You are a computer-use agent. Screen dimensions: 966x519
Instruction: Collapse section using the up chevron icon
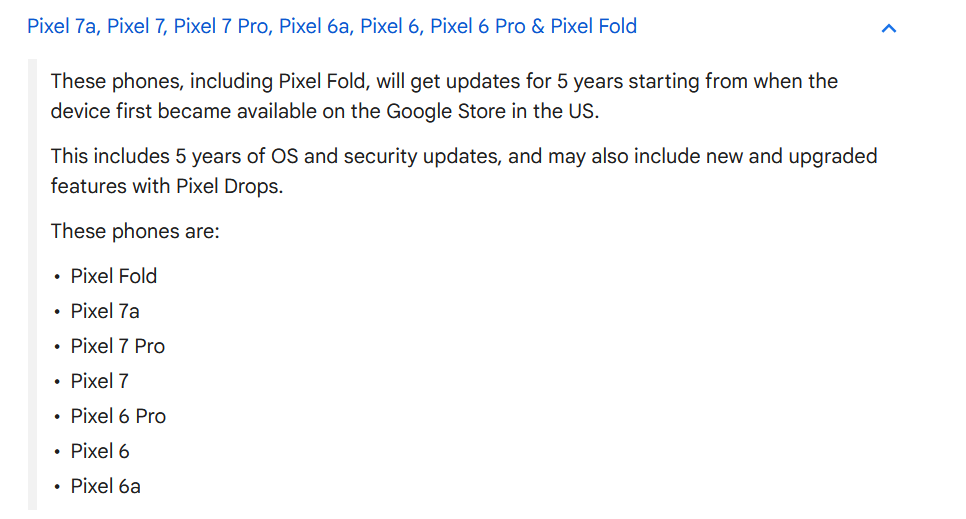[888, 28]
